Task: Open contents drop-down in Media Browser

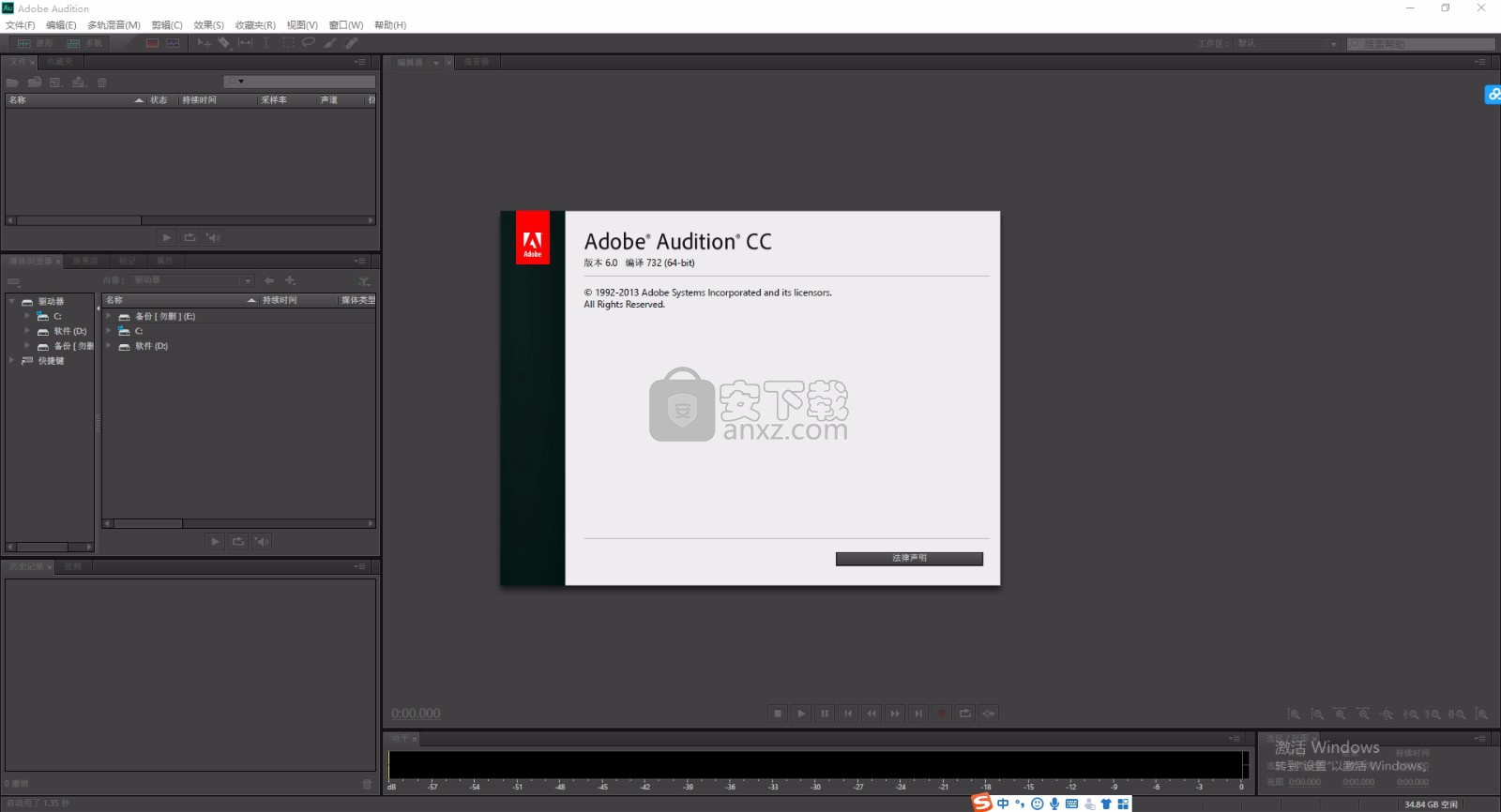Action: pos(193,280)
